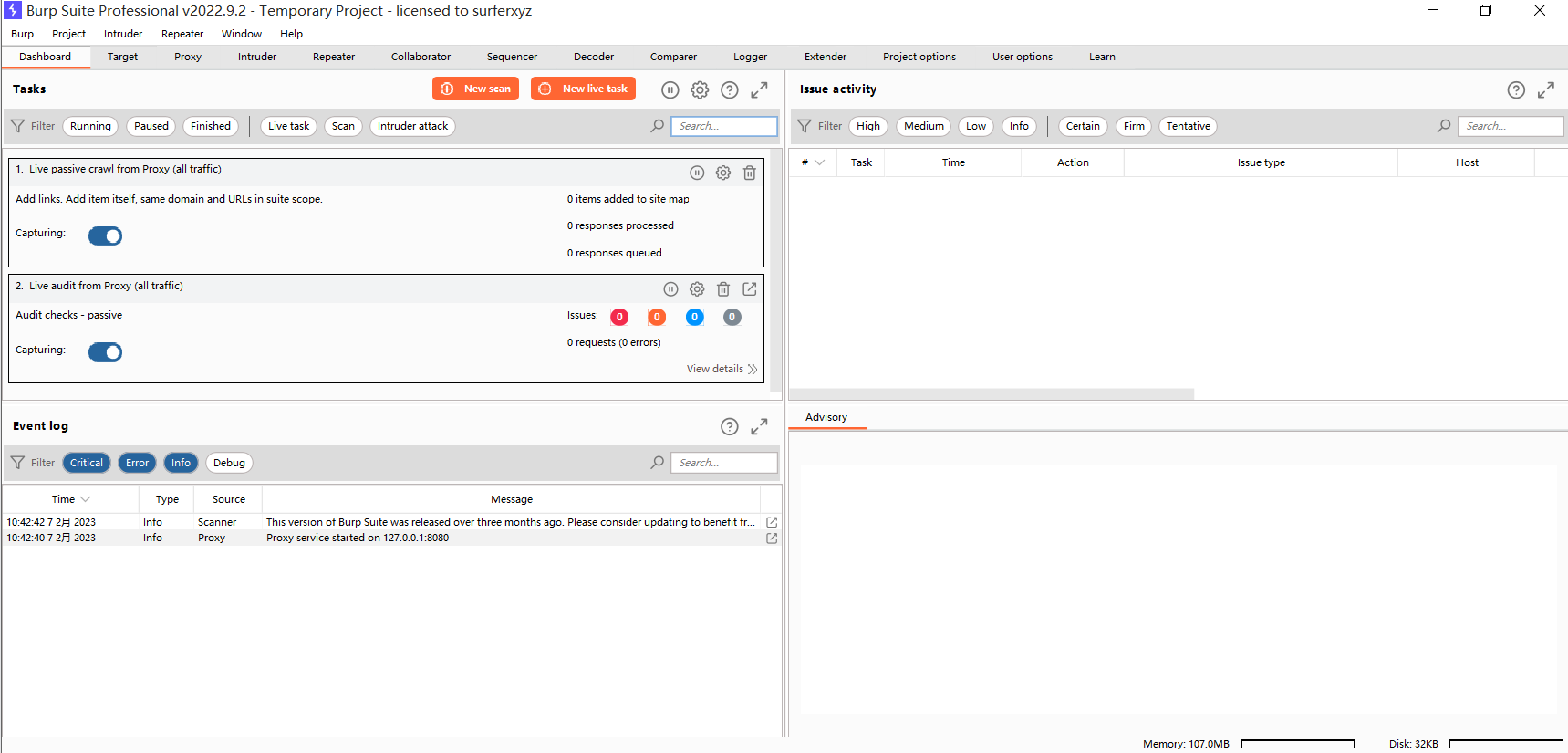The height and width of the screenshot is (753, 1568).
Task: Toggle the Paused tasks filter
Action: [x=151, y=126]
